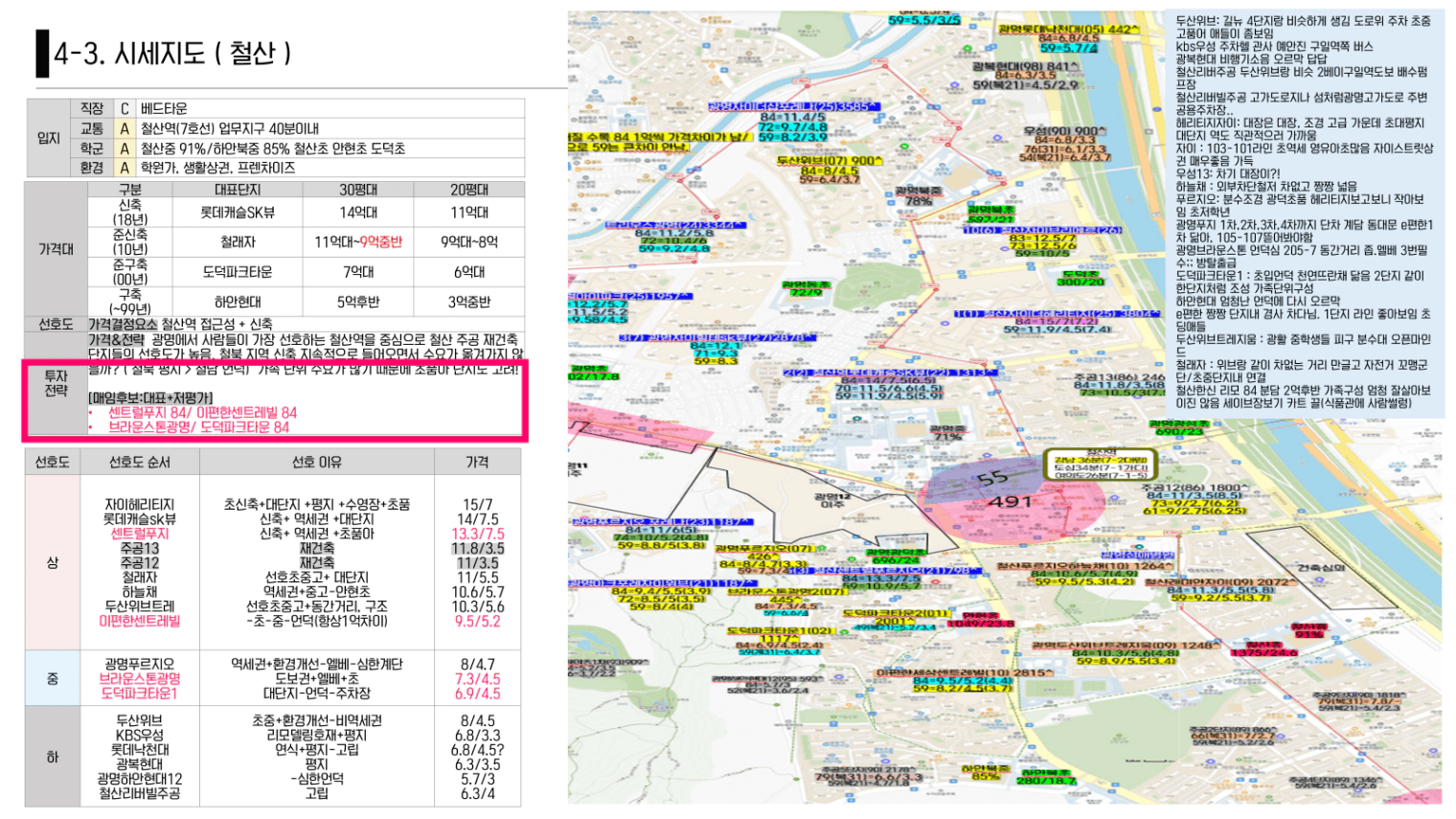Select "KBS우성" in the 하 tier
1456x819 pixels.
click(140, 736)
